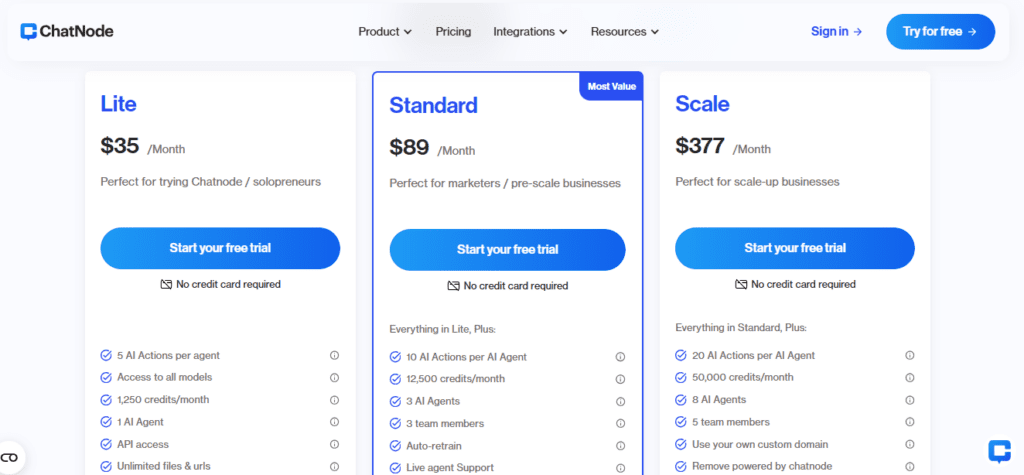
Task: Click info icon next to API access
Action: click(334, 444)
